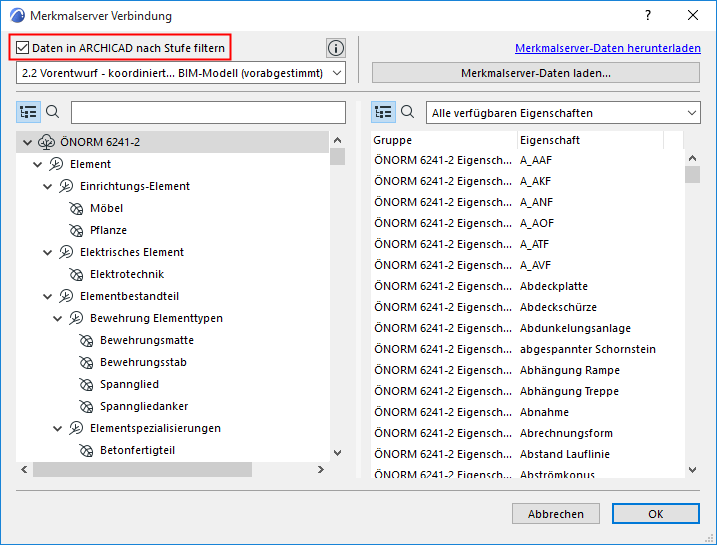Open the 2.2 Vorentwurf stage dropdown
This screenshot has height=545, width=717.
click(181, 73)
